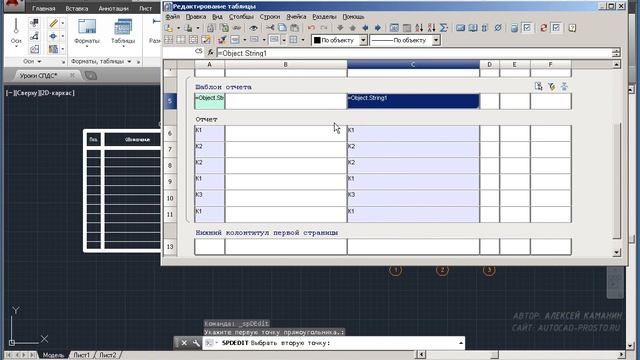Viewport: 640px width, 360px height.
Task: Select column C header
Action: point(413,64)
